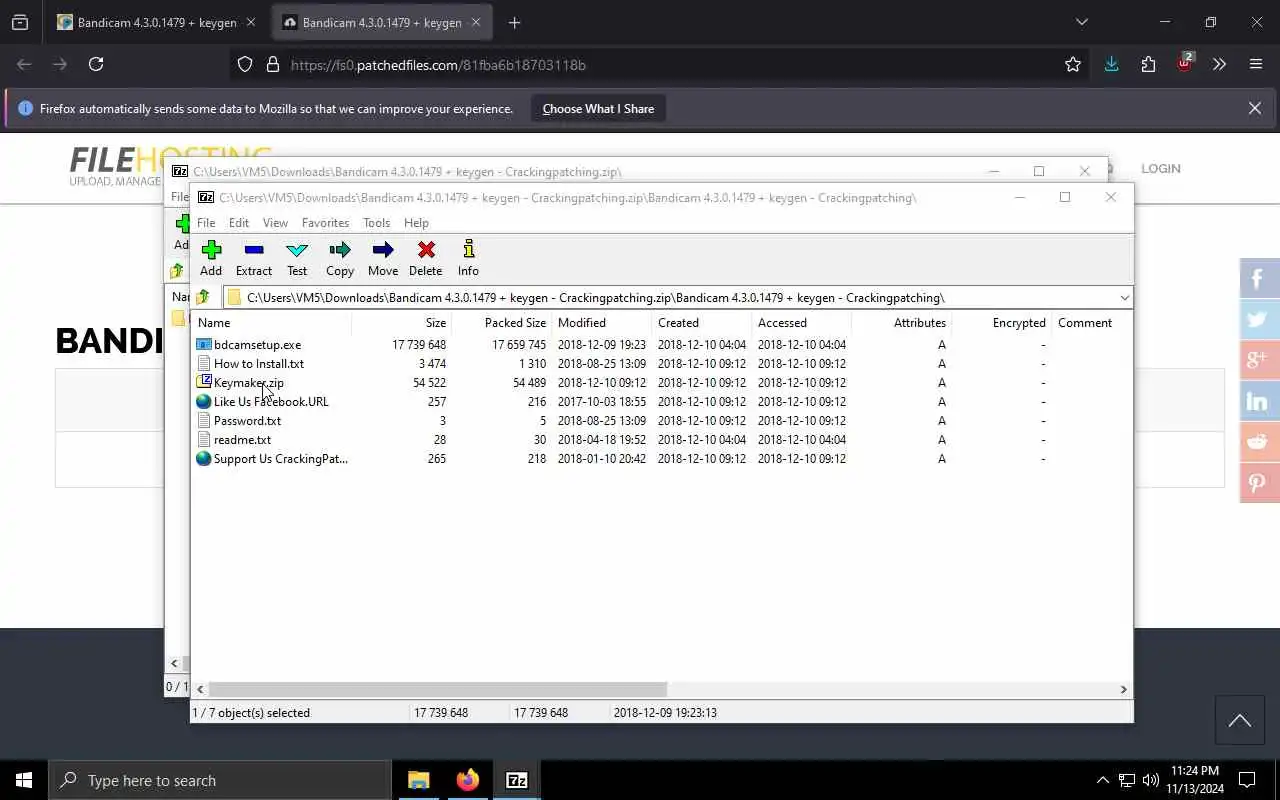Share page on Pinterest sidebar icon
Viewport: 1280px width, 800px height.
(x=1258, y=483)
